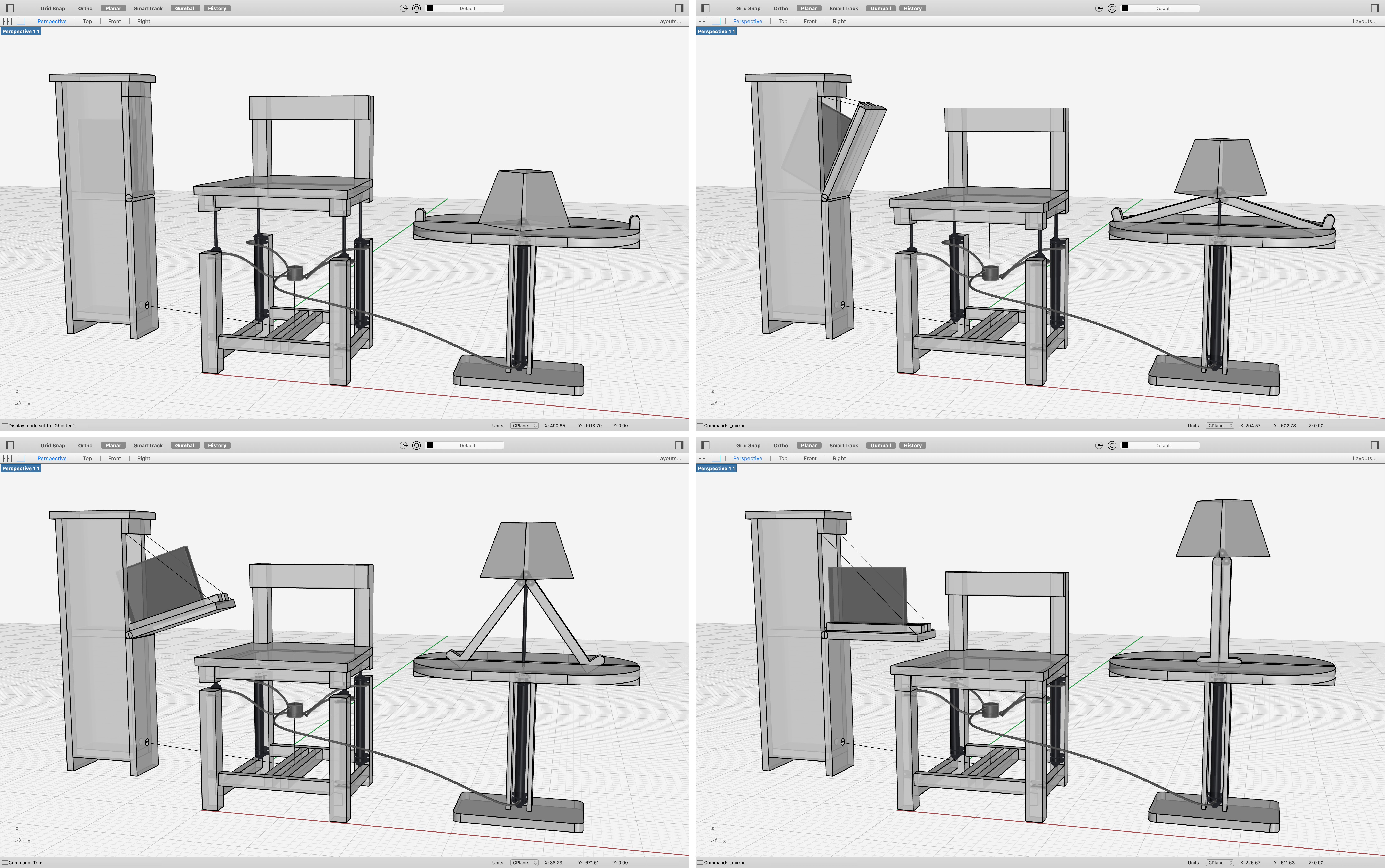This screenshot has width=1385, height=868.
Task: Toggle right sidebar panel in top-right window
Action: [x=1375, y=8]
